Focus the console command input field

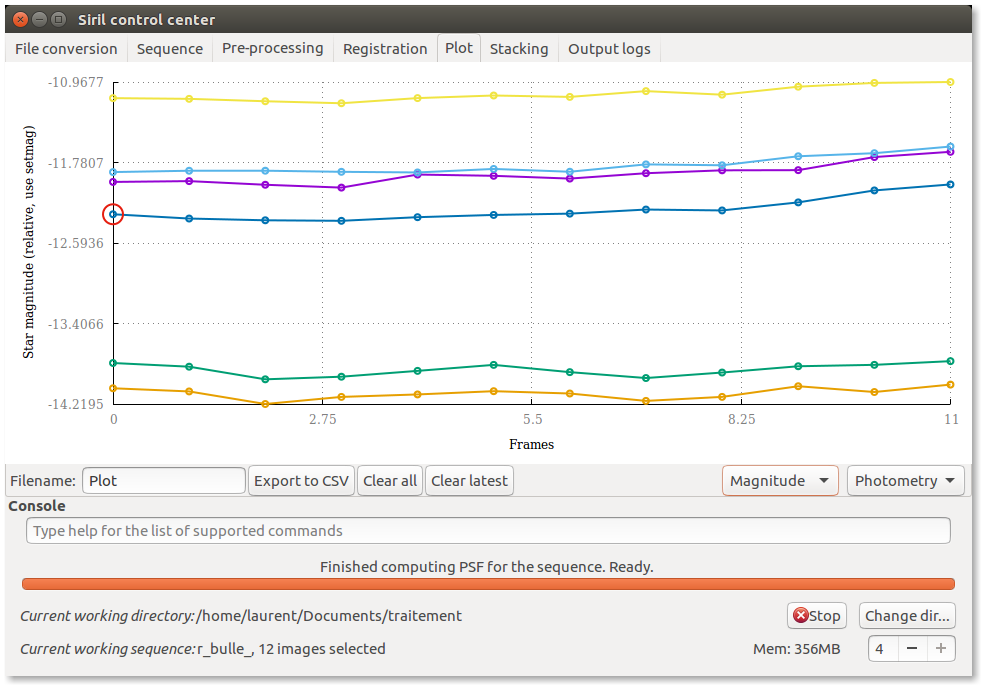click(488, 531)
